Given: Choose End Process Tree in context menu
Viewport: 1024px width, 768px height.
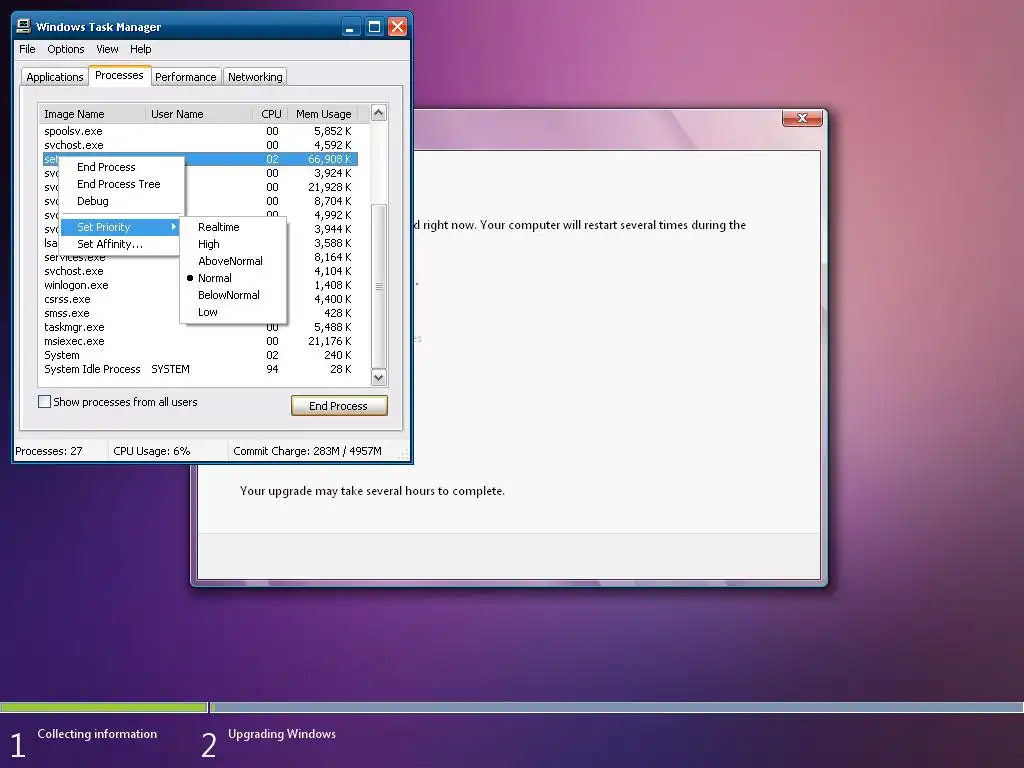Looking at the screenshot, I should point(121,184).
